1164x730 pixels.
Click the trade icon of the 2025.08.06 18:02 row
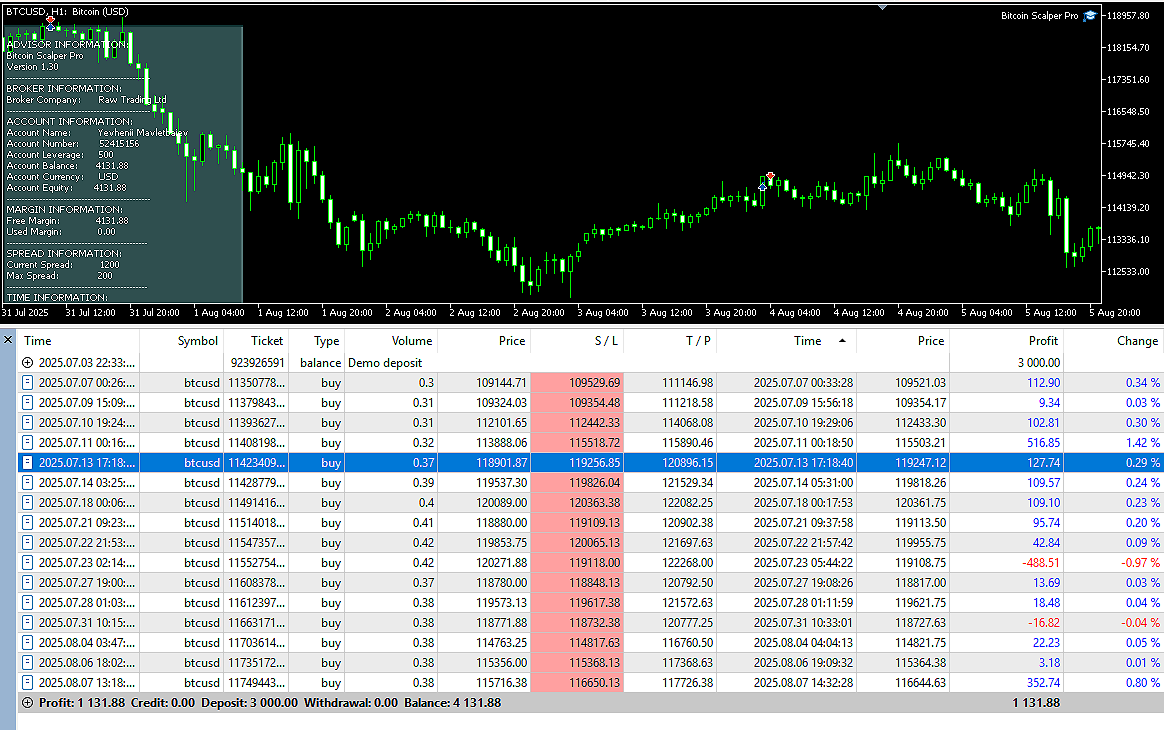27,663
